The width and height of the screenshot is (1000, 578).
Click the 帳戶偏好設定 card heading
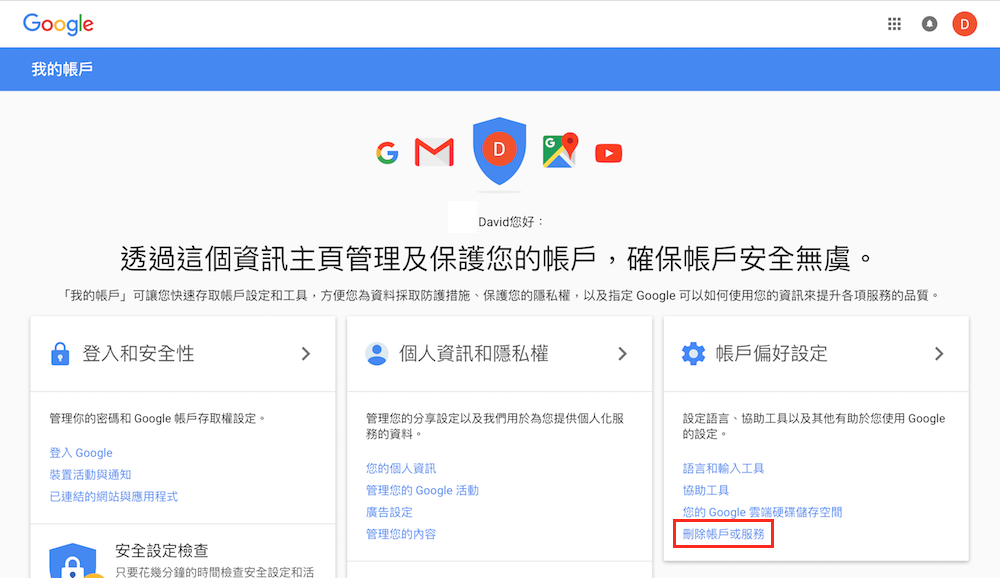(x=771, y=353)
